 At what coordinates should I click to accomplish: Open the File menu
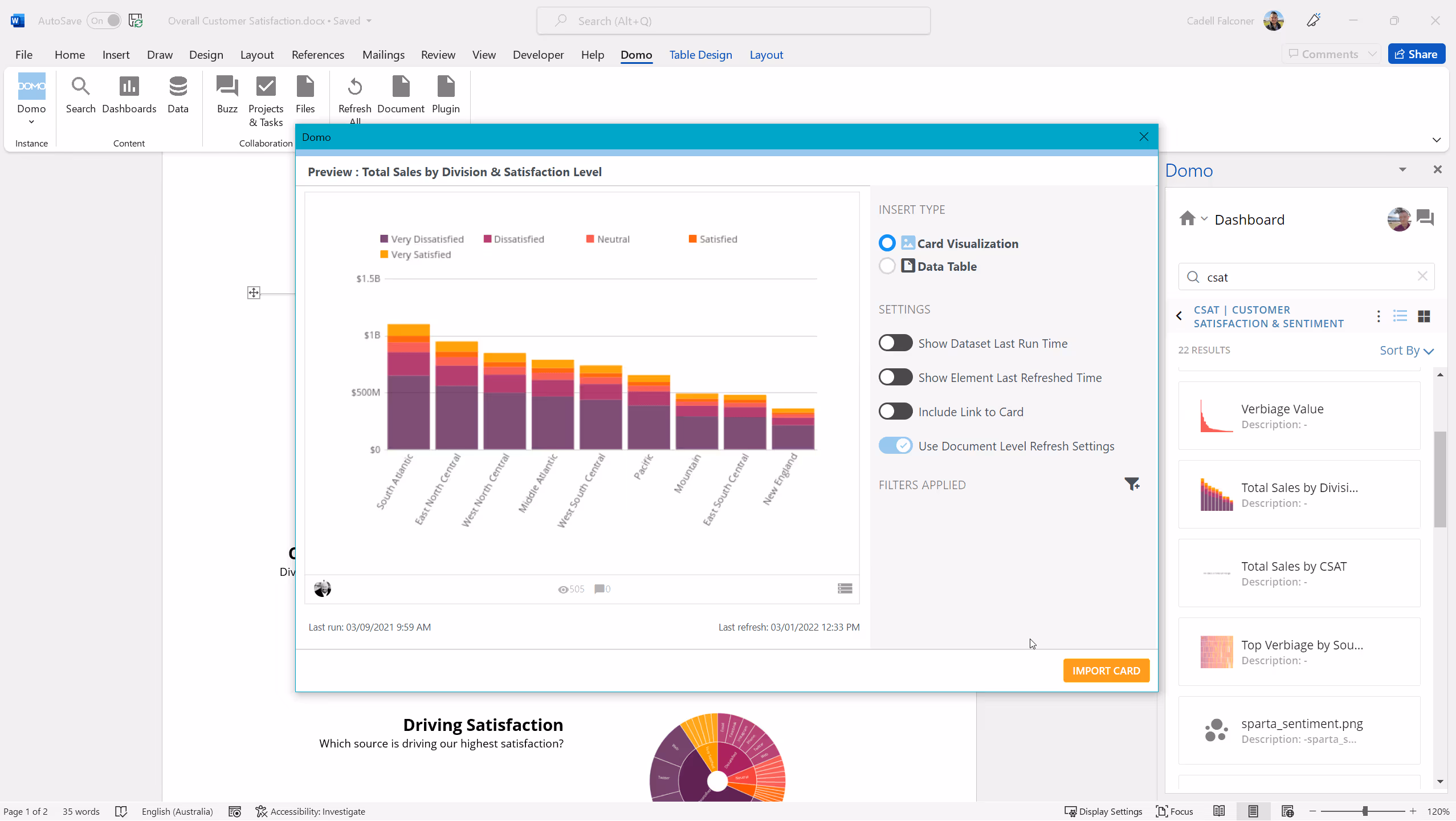[x=24, y=54]
